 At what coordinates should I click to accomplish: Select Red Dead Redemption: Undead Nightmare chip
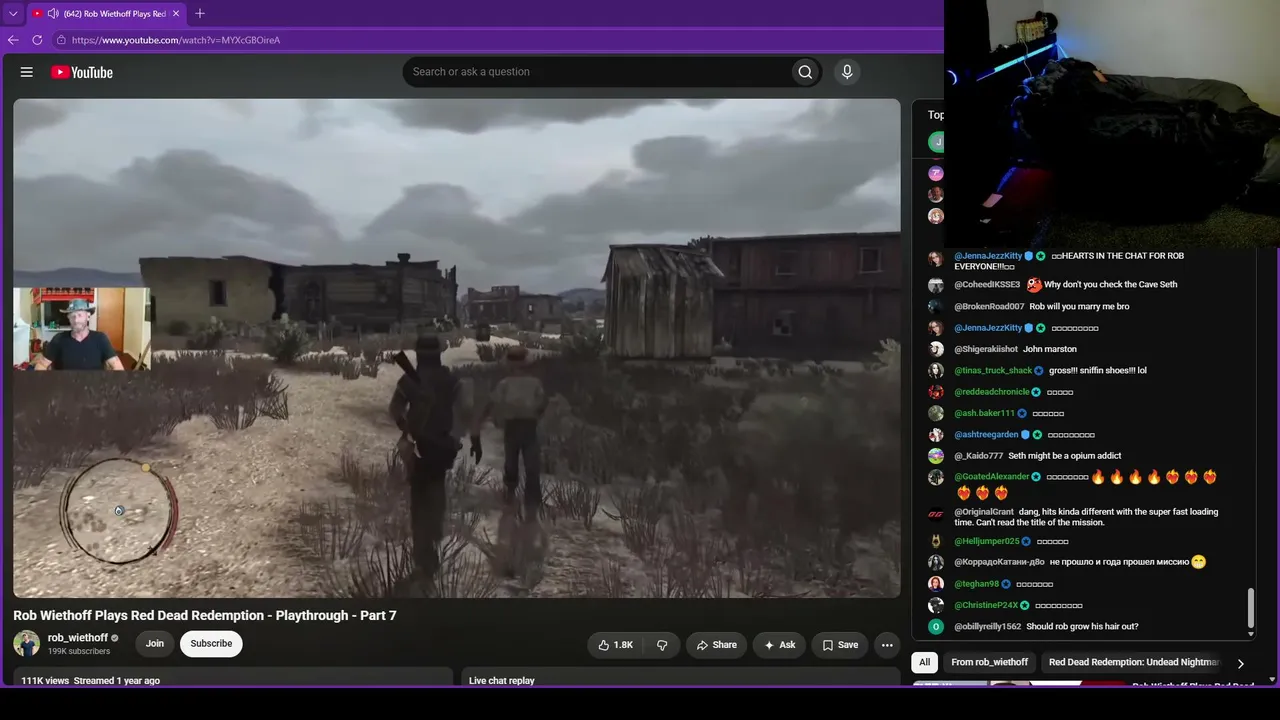click(1134, 662)
